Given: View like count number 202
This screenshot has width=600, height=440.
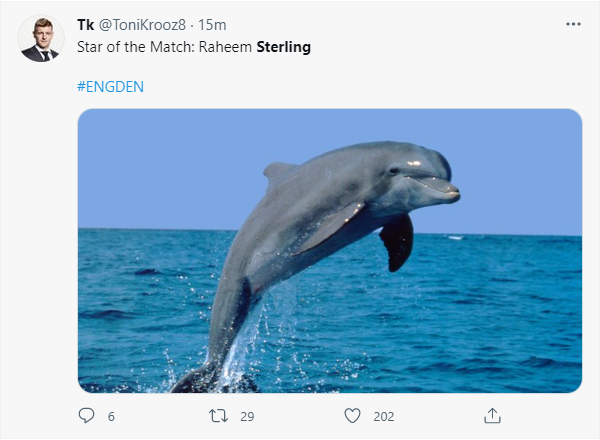Looking at the screenshot, I should (x=384, y=416).
